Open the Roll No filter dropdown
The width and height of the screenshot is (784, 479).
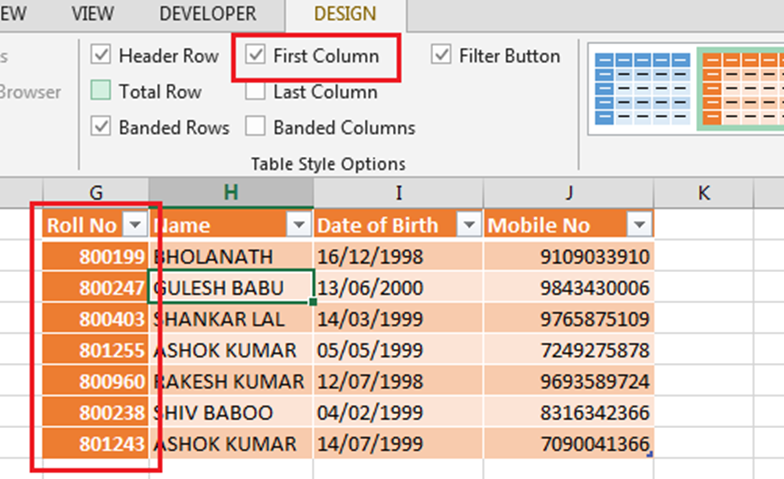click(x=134, y=225)
